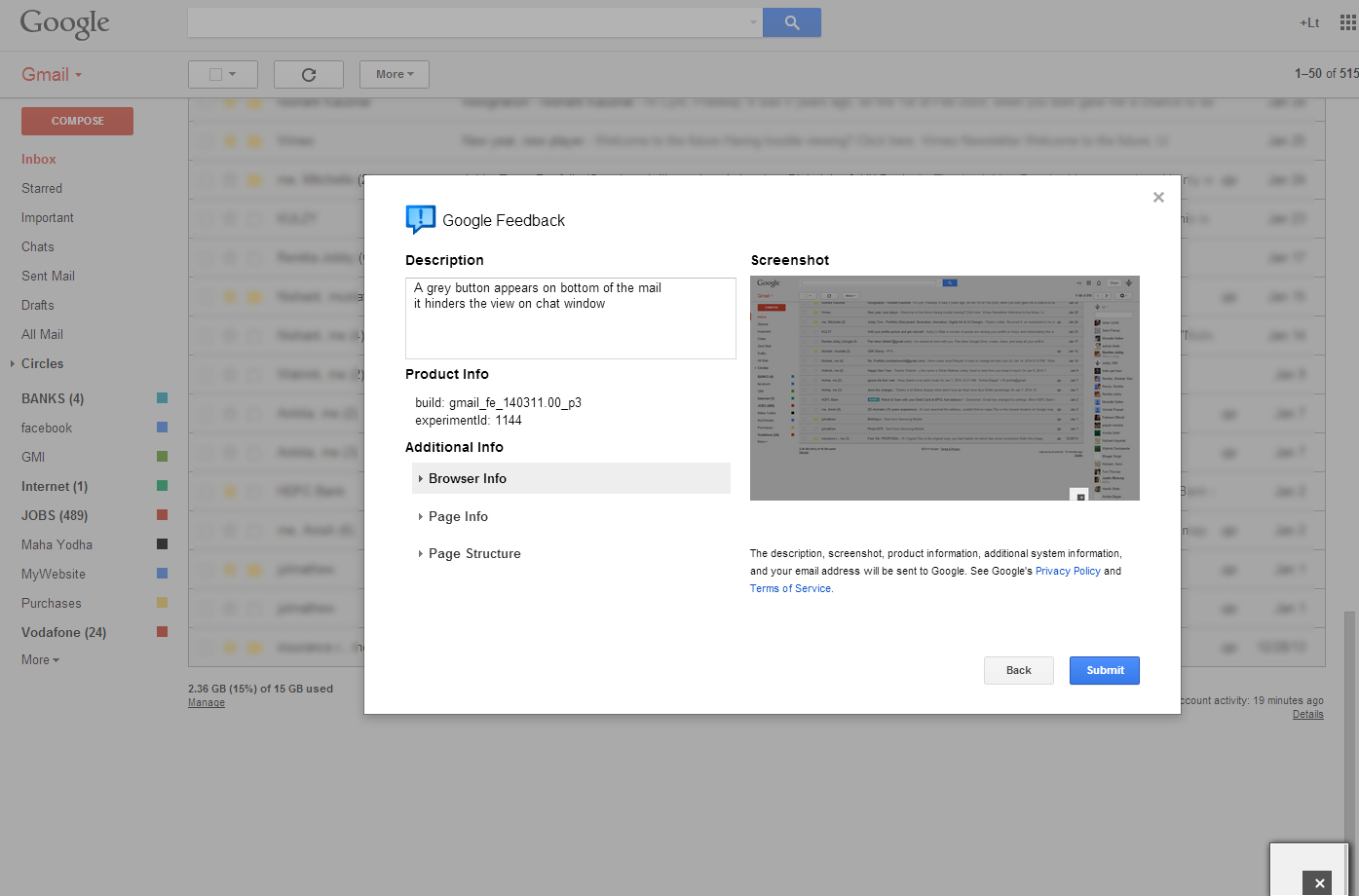
Task: Expand More labels in sidebar
Action: coord(40,659)
